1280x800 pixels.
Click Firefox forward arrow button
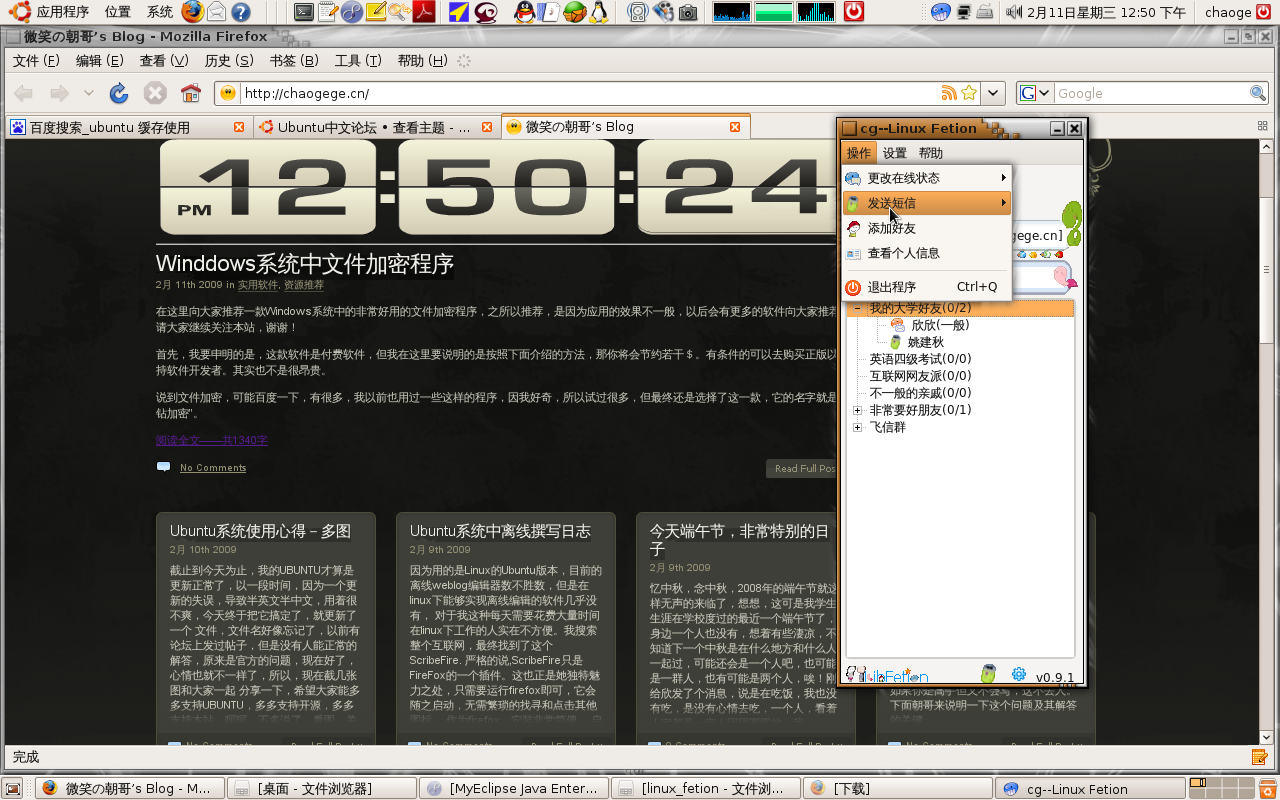pyautogui.click(x=59, y=93)
